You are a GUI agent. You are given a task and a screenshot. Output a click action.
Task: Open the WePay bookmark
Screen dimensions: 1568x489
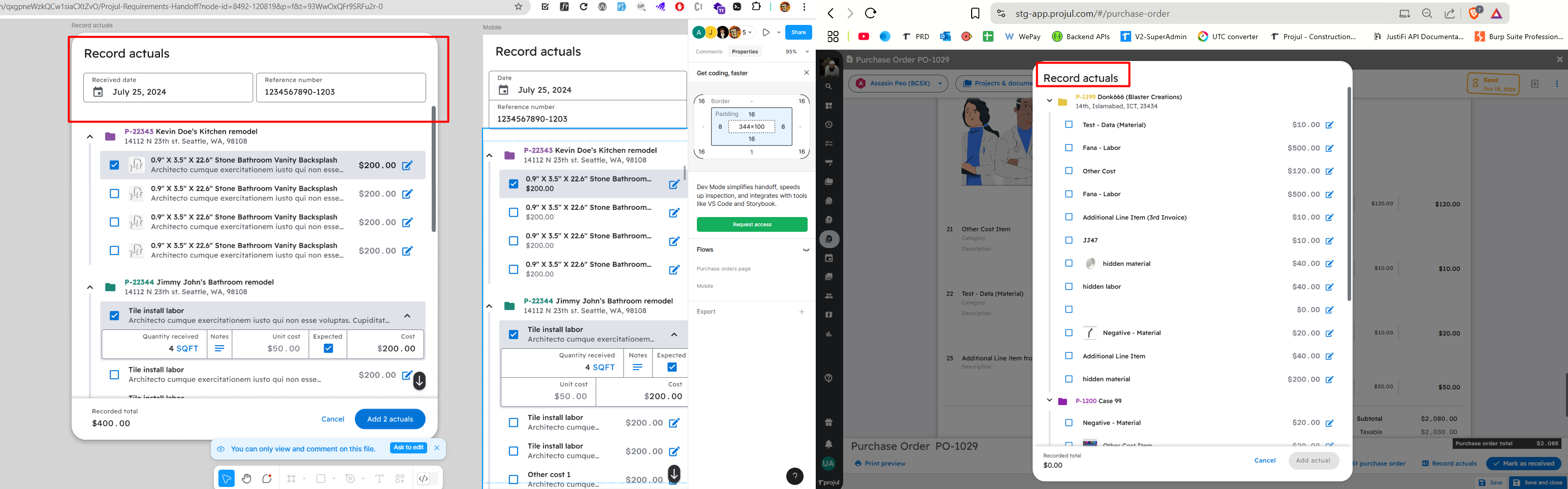[x=1022, y=37]
